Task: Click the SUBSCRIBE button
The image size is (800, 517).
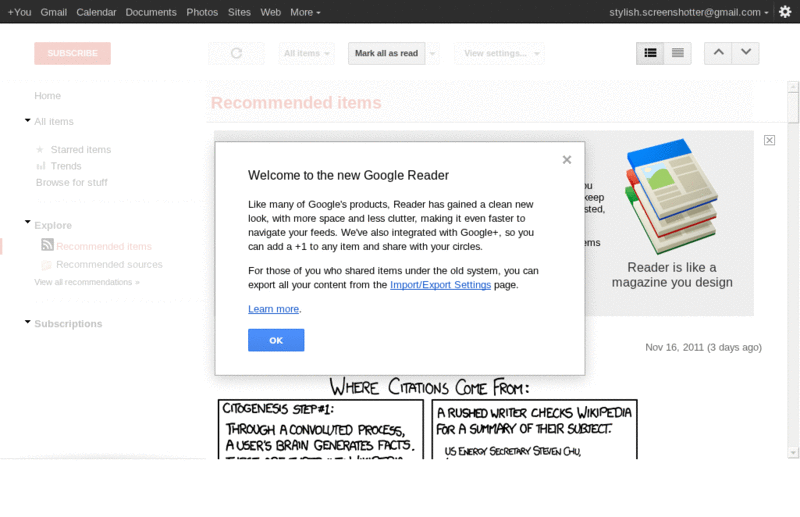Action: (x=72, y=53)
